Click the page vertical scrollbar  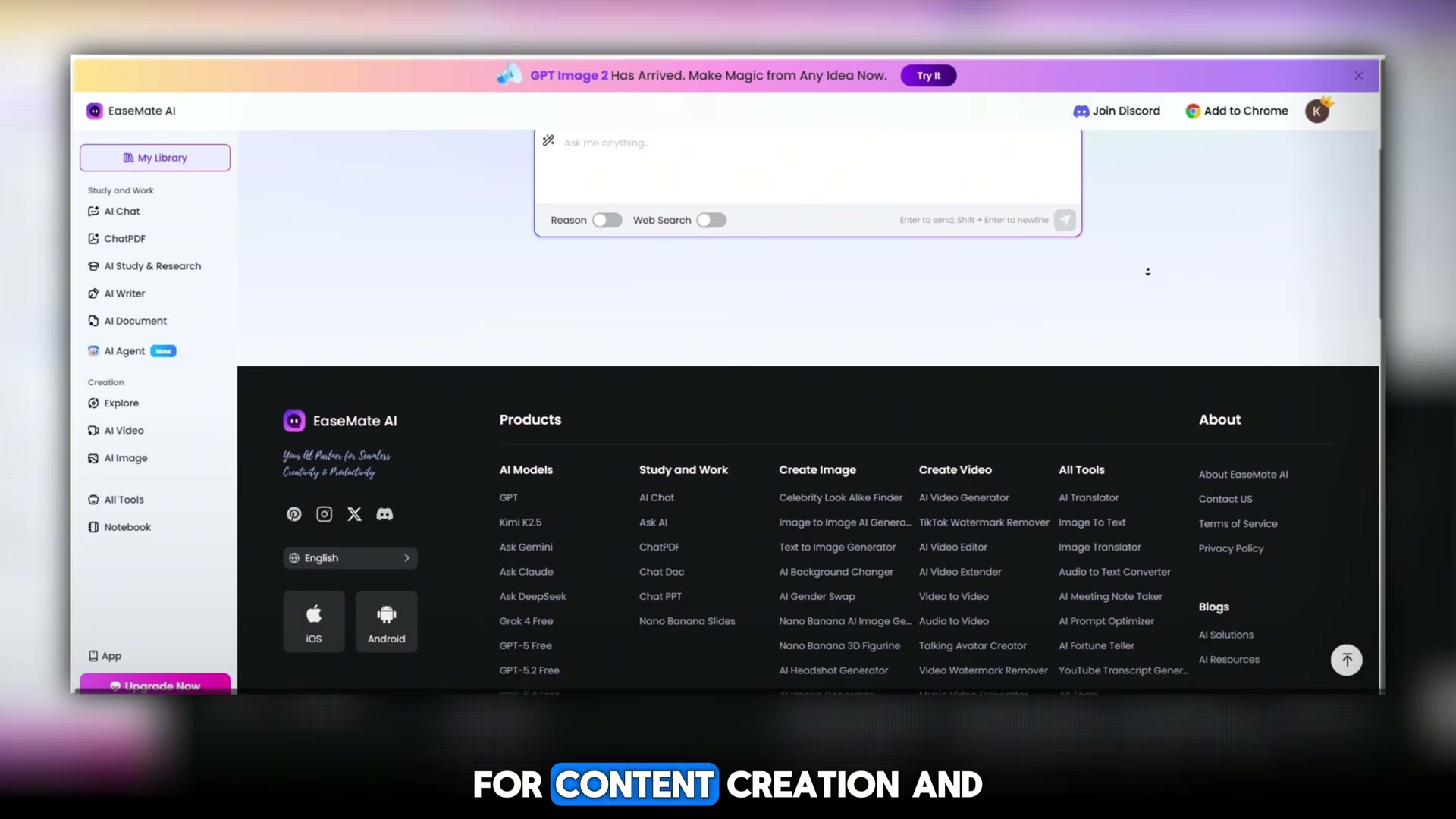click(1381, 235)
